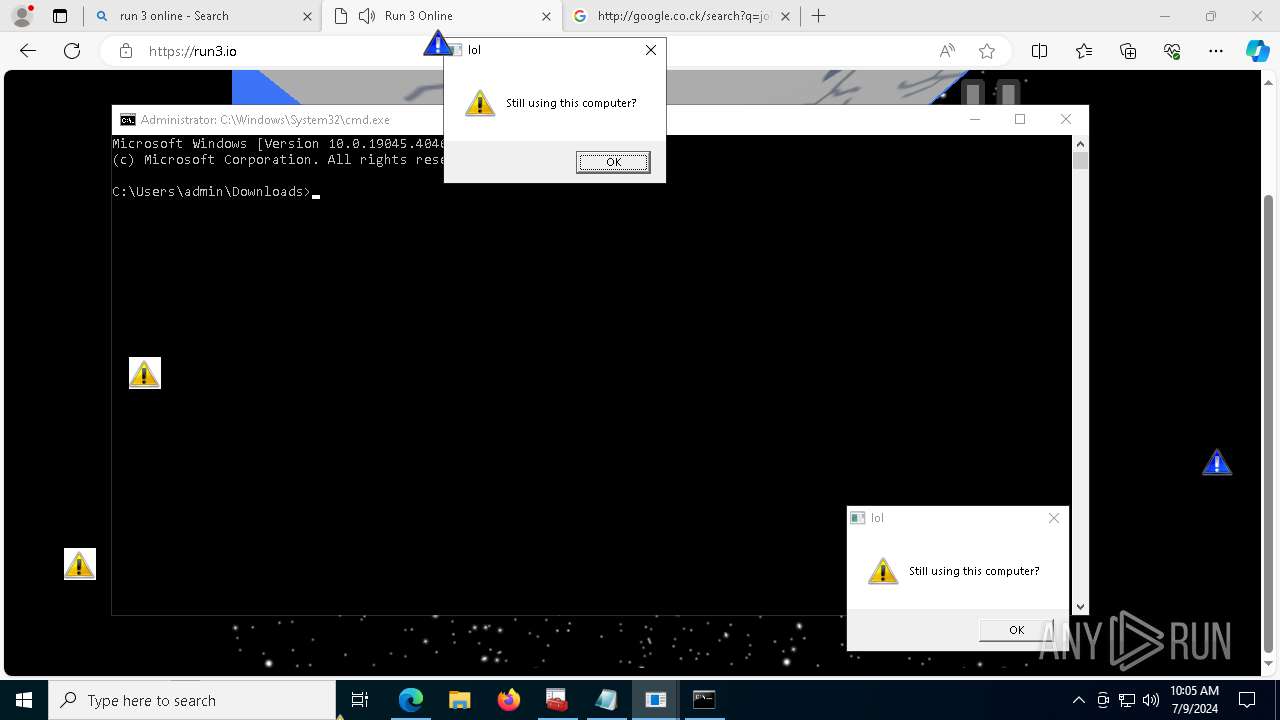Open the Edge profile avatar
Viewport: 1280px width, 720px height.
pyautogui.click(x=22, y=16)
